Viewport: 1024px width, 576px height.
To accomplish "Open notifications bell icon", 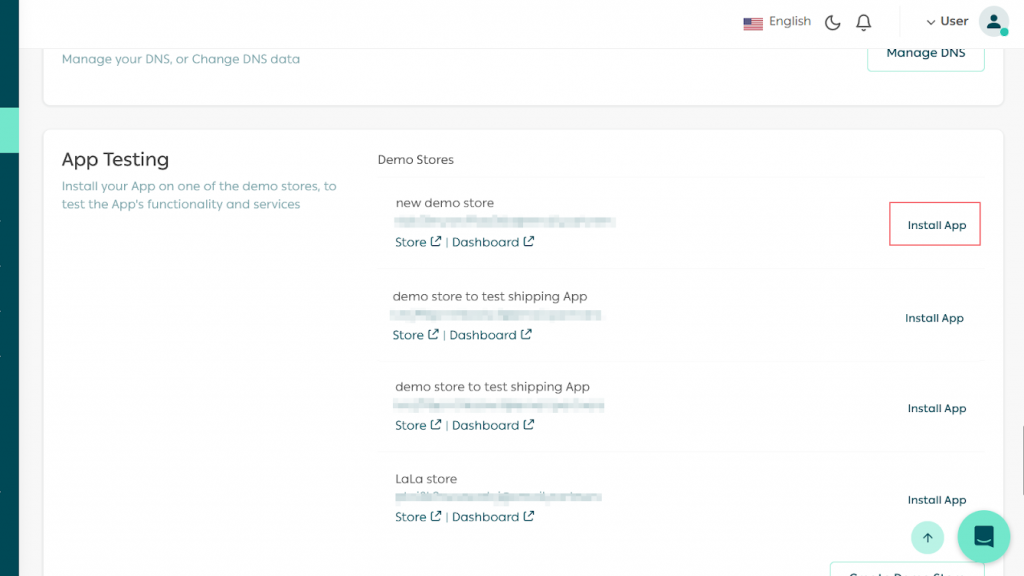I will point(864,22).
